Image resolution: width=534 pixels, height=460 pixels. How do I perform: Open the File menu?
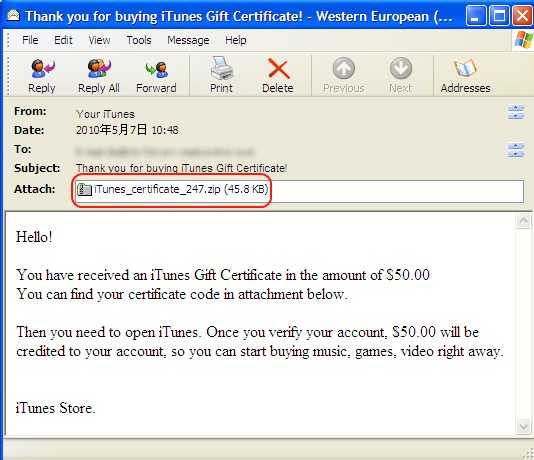click(x=30, y=40)
